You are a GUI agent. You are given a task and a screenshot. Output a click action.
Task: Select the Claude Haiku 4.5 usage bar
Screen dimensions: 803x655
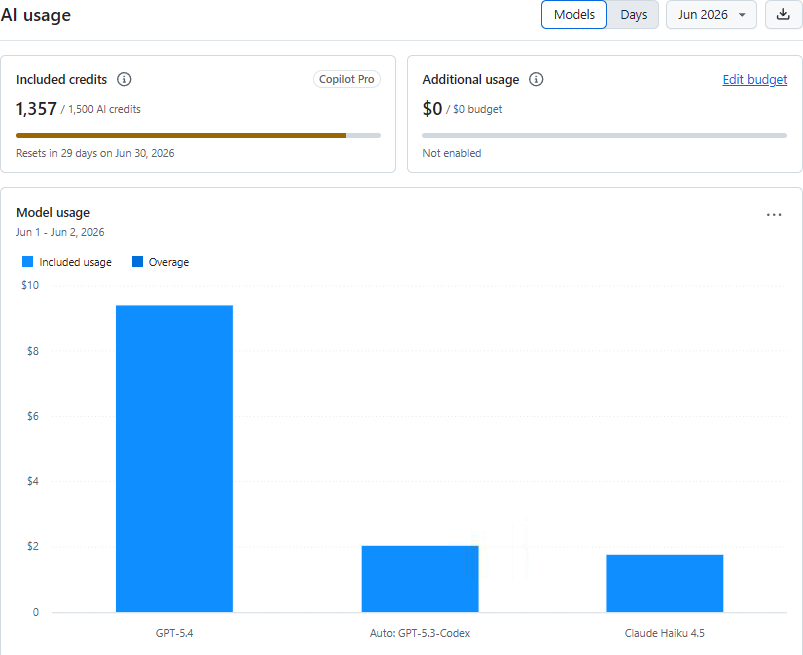665,583
